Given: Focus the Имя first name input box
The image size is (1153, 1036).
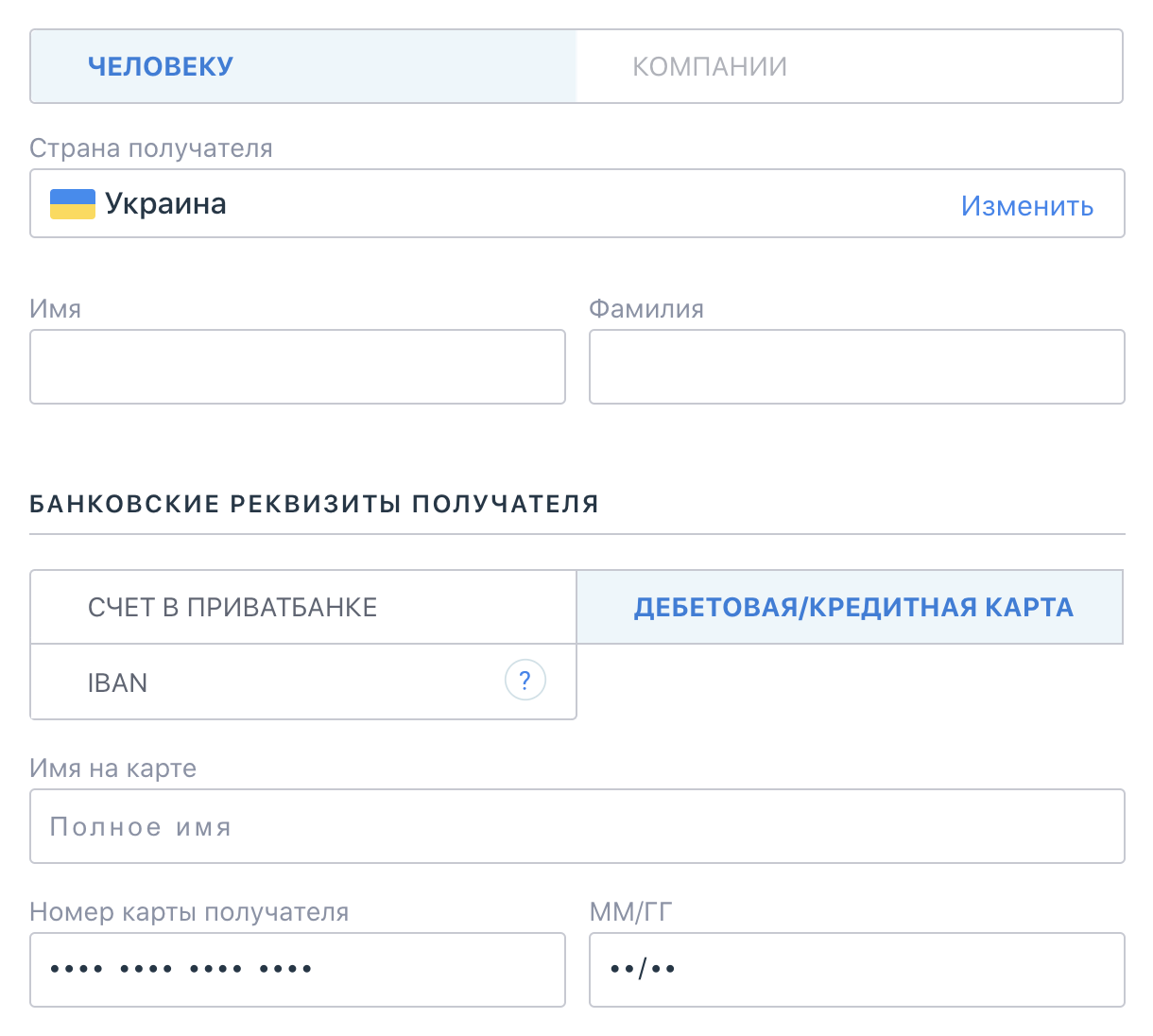Looking at the screenshot, I should click(298, 367).
